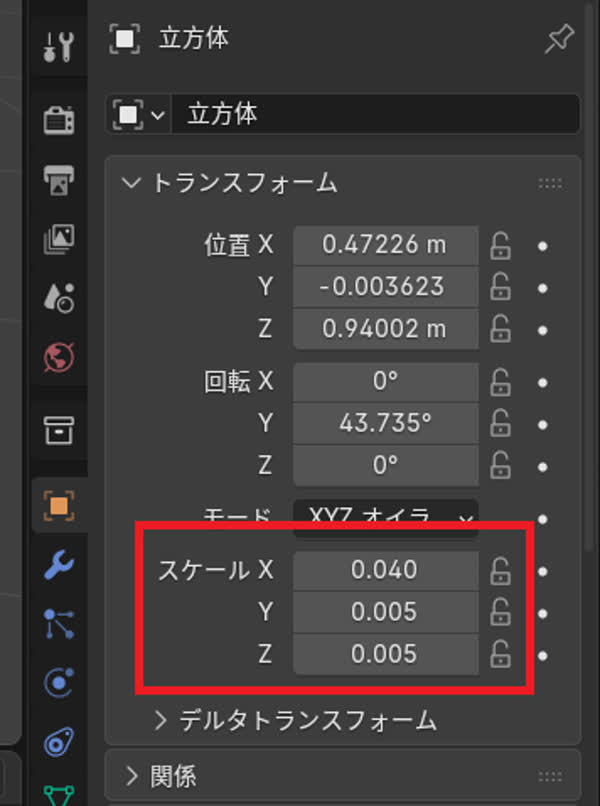The image size is (600, 806).
Task: Click the スケール Z field 0.005
Action: pos(386,654)
